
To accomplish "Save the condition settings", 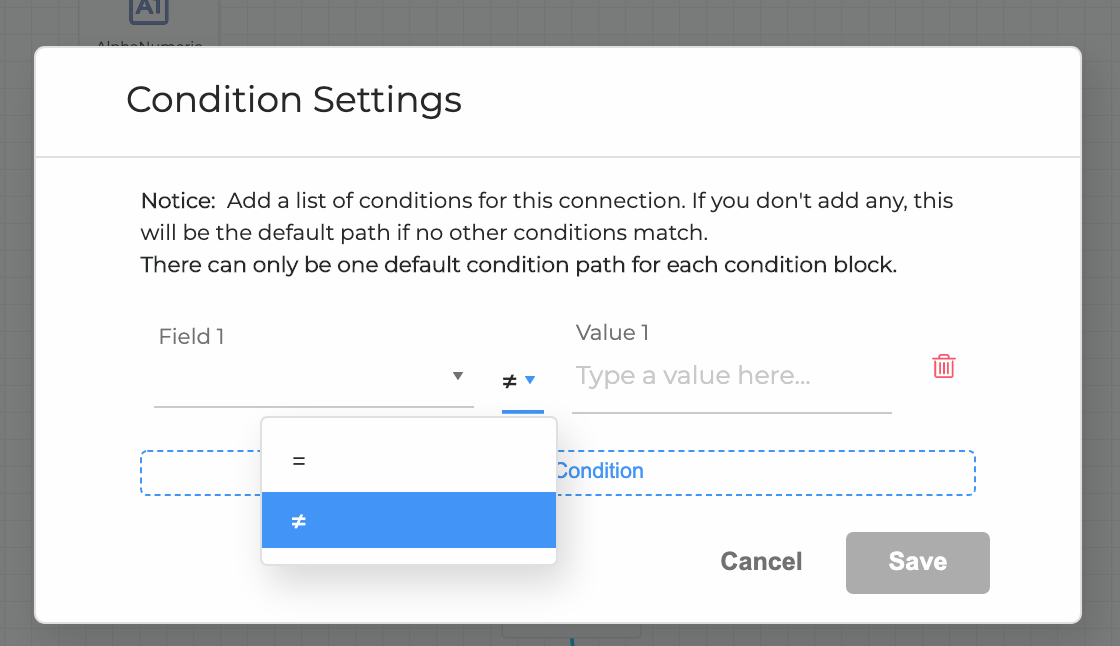I will 917,562.
